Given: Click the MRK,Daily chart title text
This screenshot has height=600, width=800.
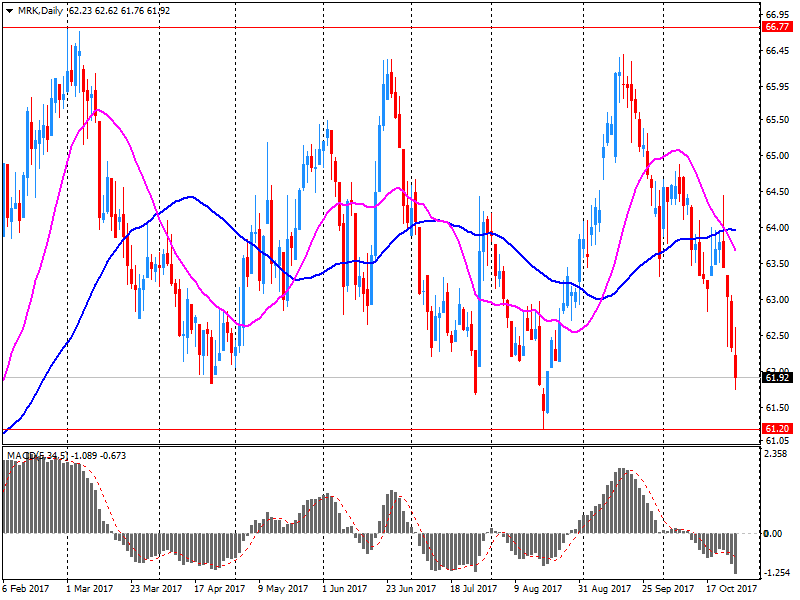Looking at the screenshot, I should coord(40,11).
